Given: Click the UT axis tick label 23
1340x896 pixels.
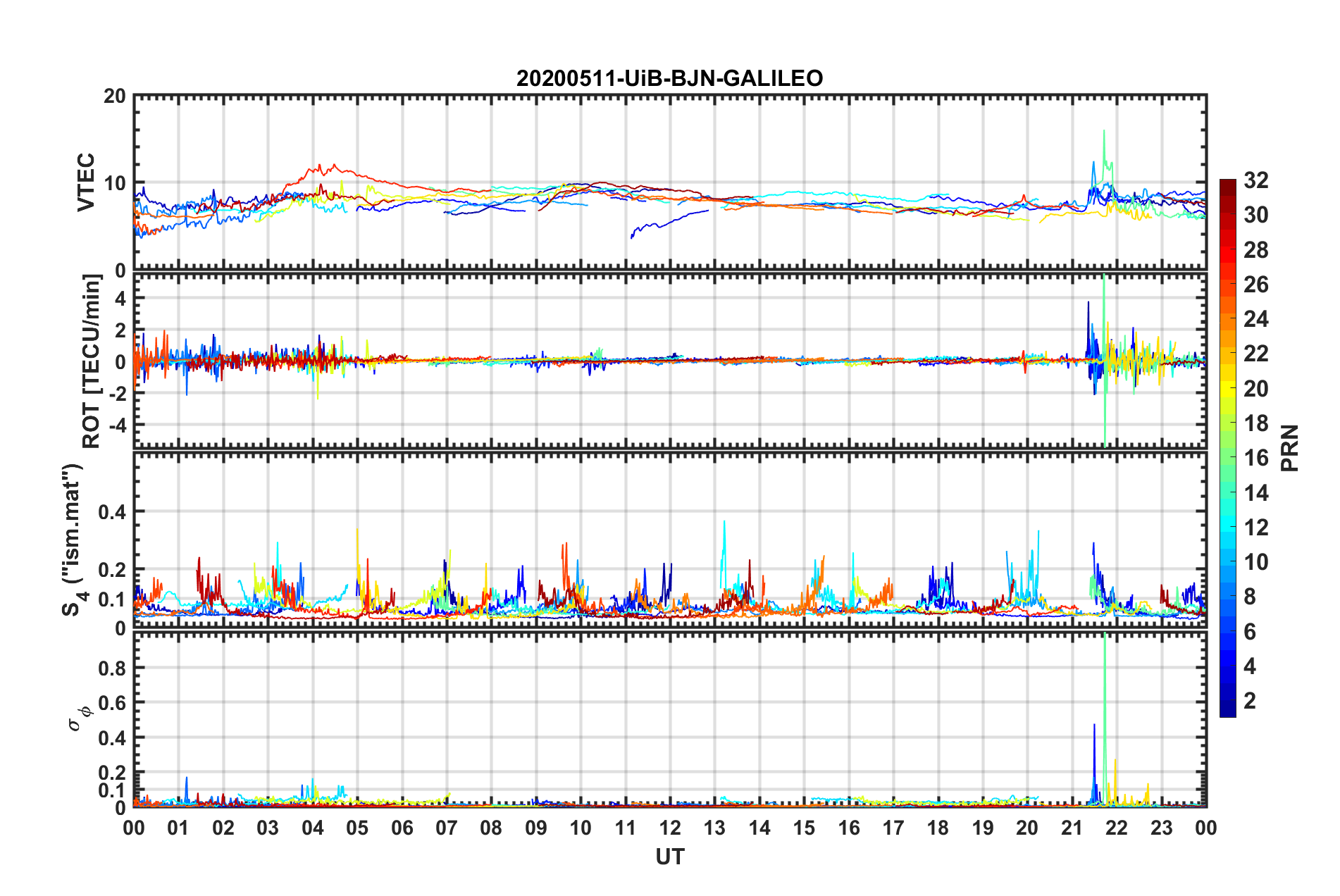Looking at the screenshot, I should 1162,828.
